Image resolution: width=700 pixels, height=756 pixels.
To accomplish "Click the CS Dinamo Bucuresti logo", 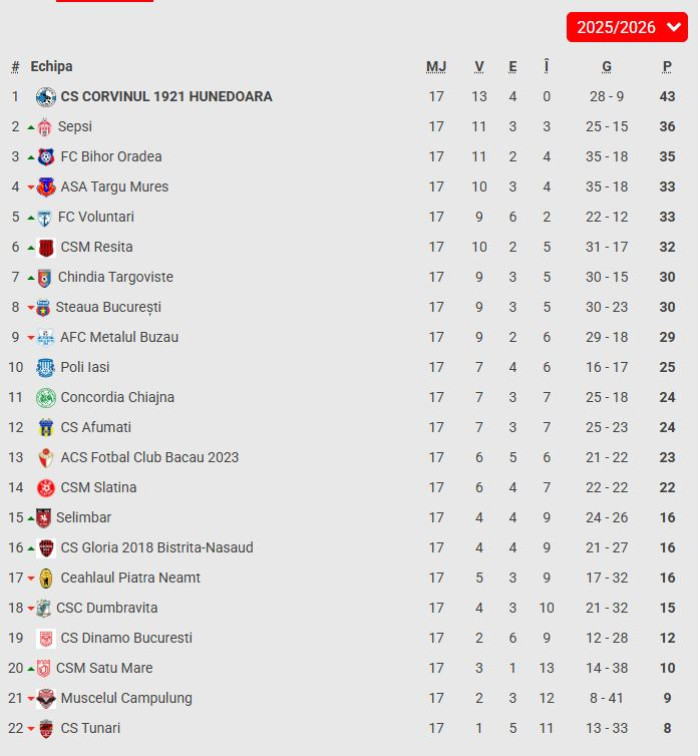I will (x=45, y=638).
